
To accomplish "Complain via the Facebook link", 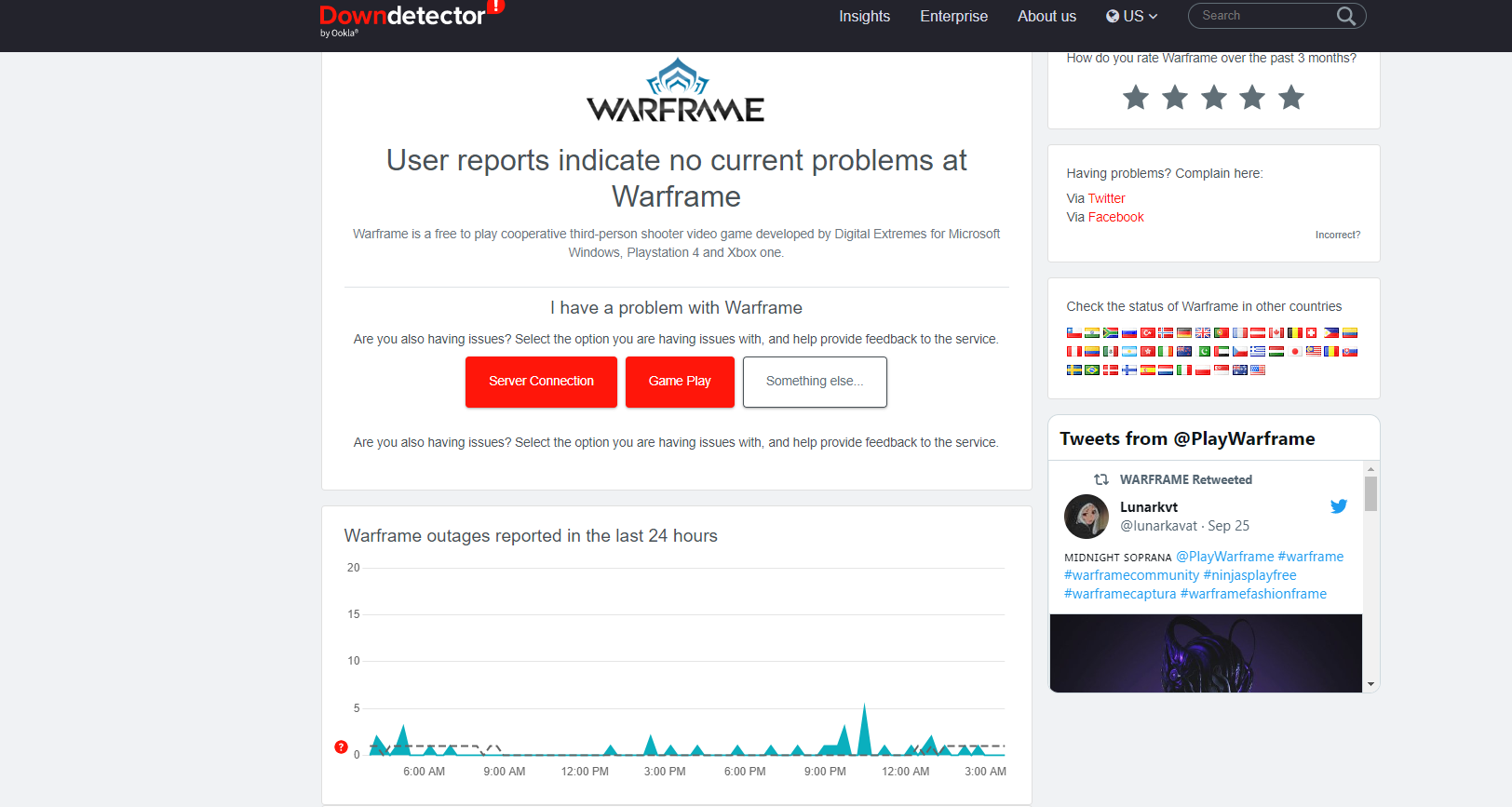I will [x=1115, y=217].
